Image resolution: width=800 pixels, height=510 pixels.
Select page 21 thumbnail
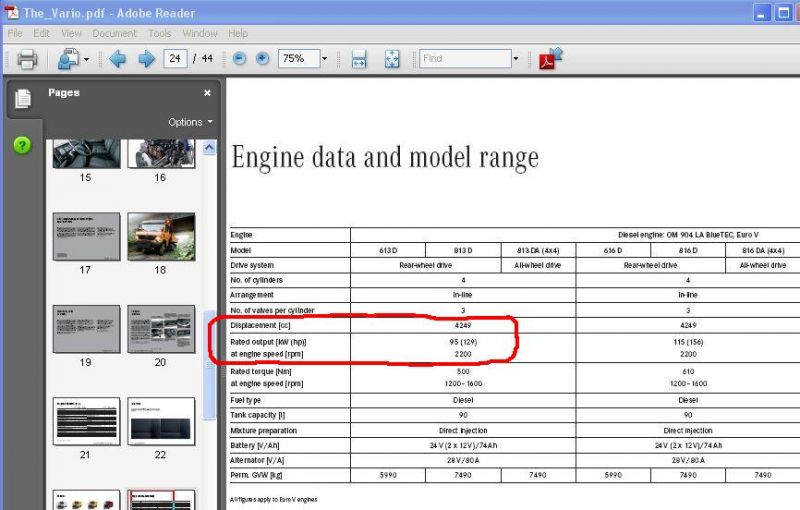[86, 421]
